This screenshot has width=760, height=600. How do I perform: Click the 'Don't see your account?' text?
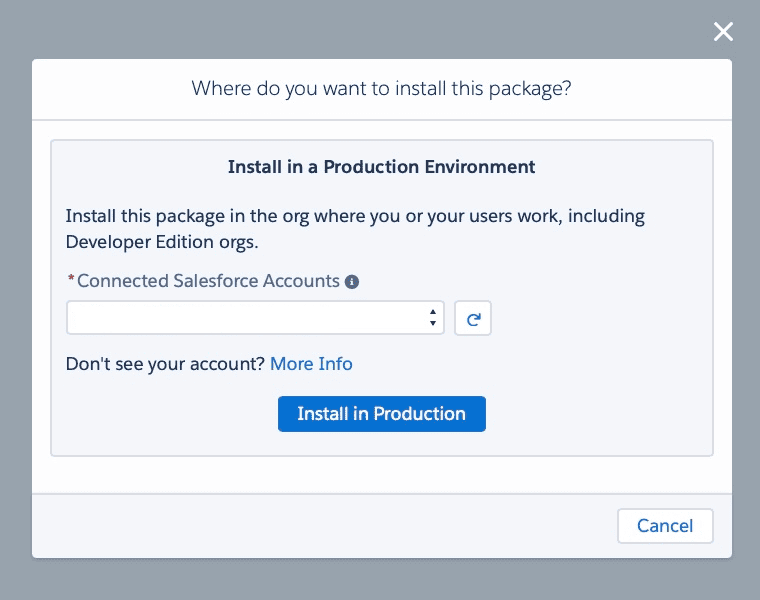coord(165,363)
